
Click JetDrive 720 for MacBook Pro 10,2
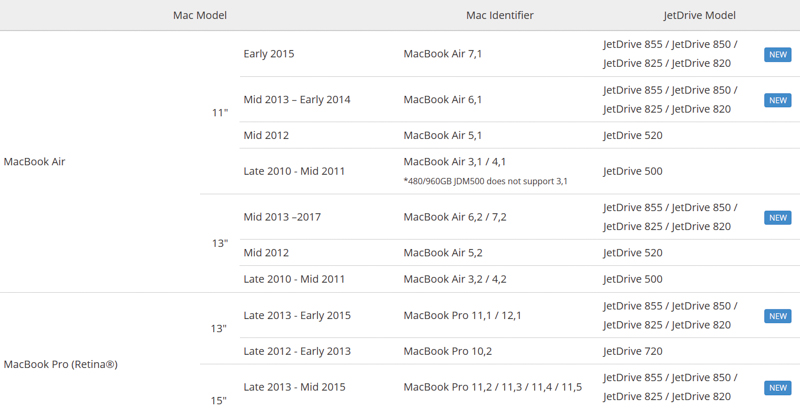(632, 351)
